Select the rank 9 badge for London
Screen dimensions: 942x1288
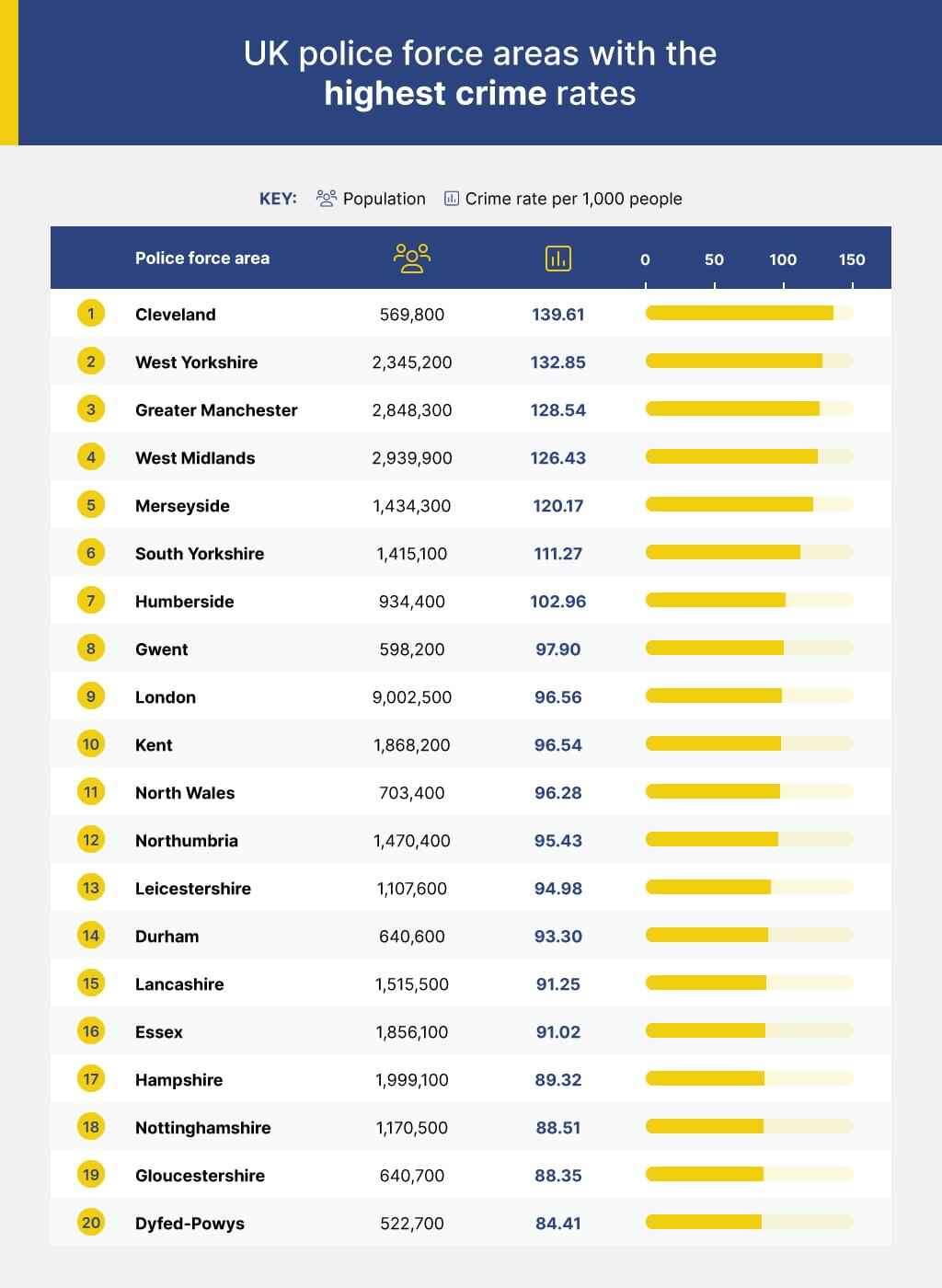(x=91, y=696)
